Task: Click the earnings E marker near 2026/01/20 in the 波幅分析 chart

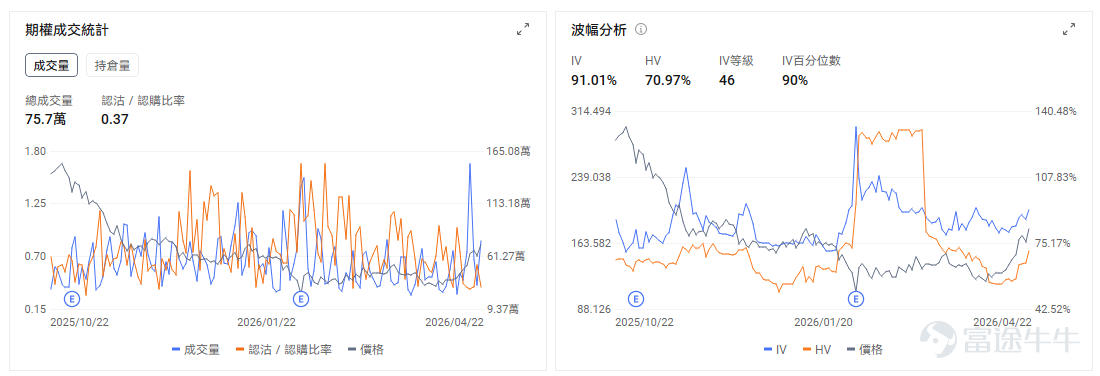Action: point(855,299)
